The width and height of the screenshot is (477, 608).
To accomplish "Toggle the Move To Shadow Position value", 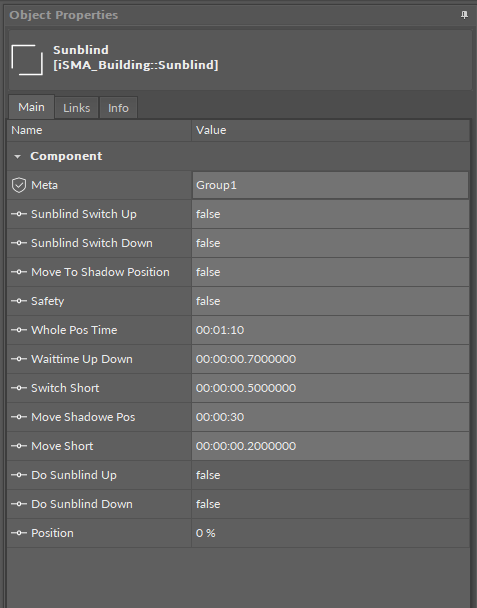I will (330, 272).
